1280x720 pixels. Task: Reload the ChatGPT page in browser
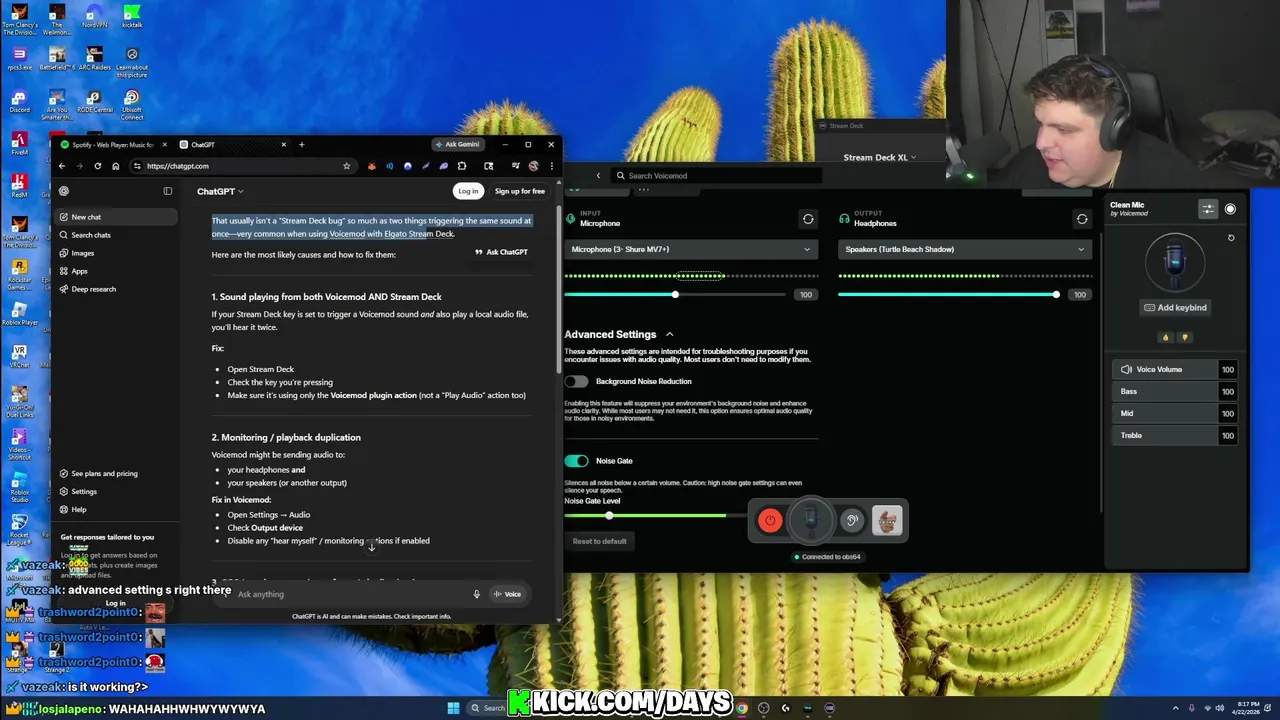pos(97,166)
